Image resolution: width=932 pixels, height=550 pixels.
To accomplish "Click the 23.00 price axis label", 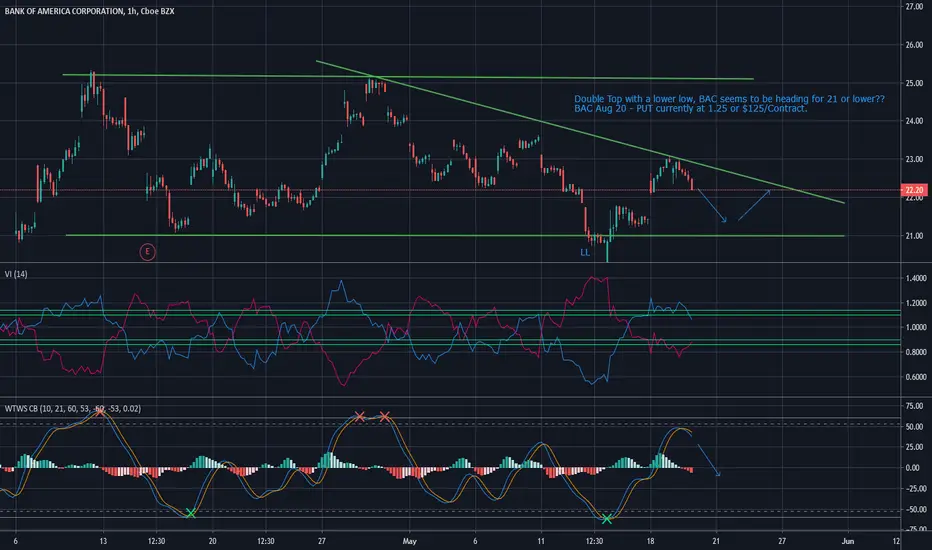I will tap(914, 159).
